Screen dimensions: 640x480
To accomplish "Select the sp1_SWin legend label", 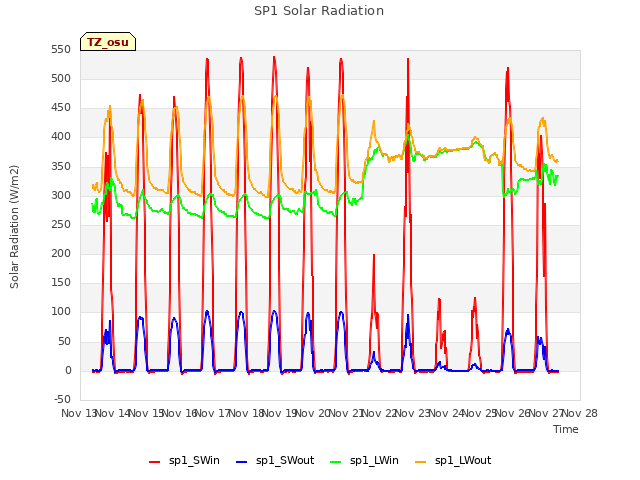I will [194, 460].
